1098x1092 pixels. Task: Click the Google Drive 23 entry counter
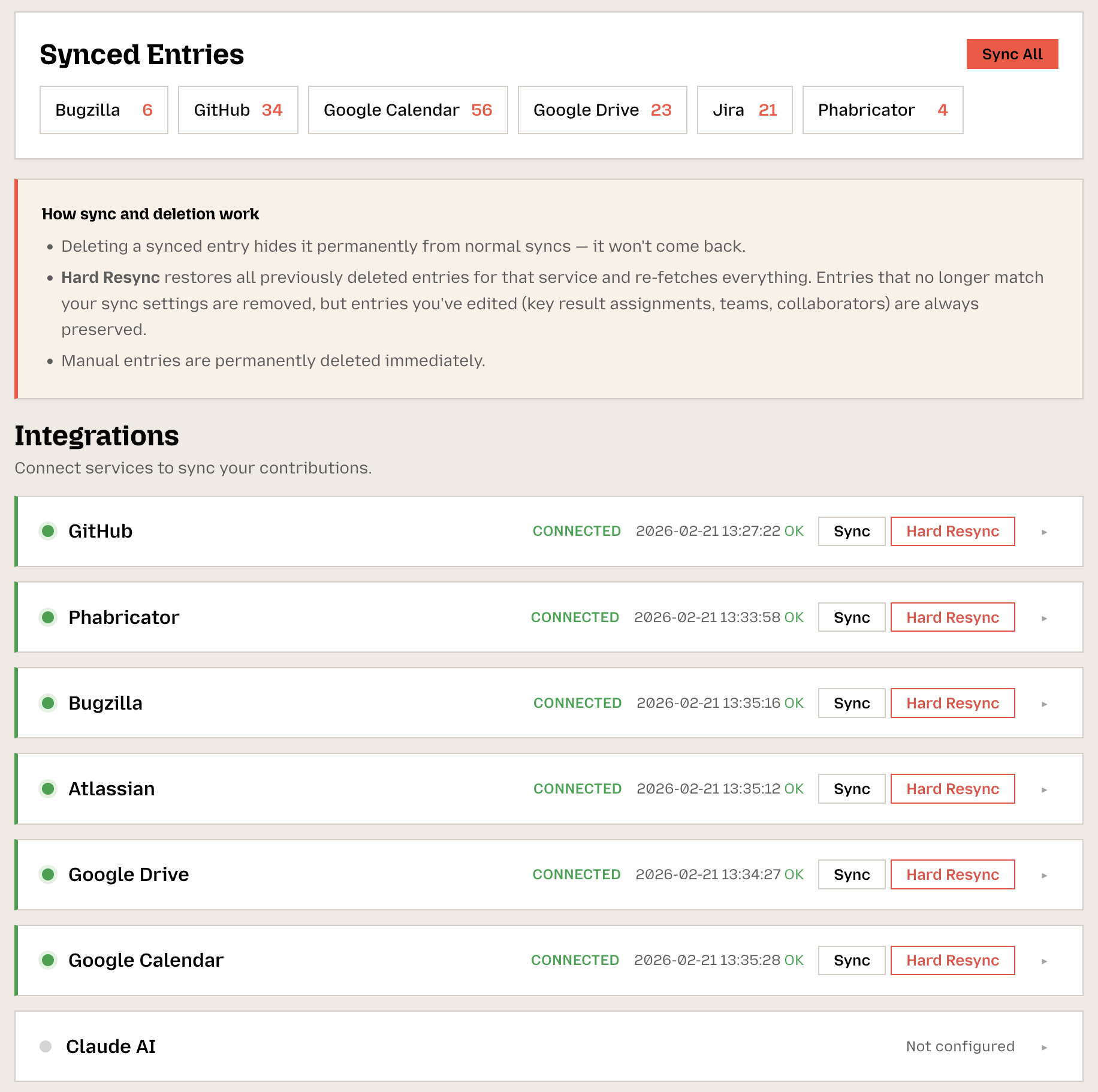click(602, 110)
